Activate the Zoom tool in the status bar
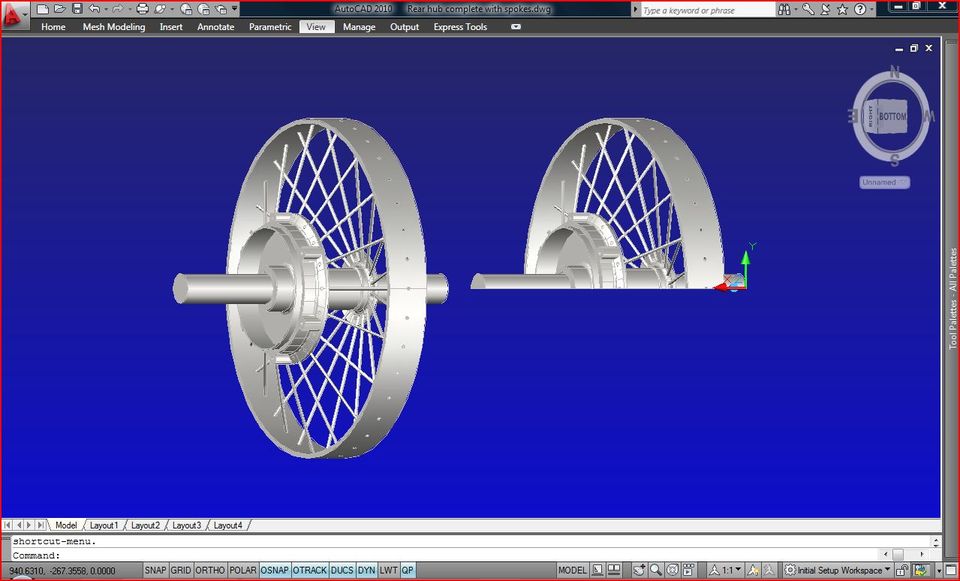 point(656,570)
